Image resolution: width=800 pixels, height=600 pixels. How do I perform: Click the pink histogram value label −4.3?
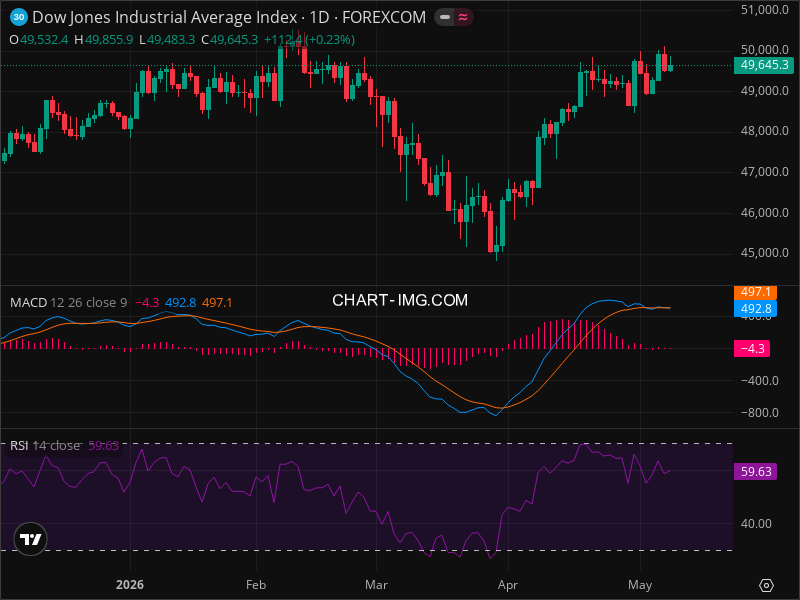click(x=752, y=348)
